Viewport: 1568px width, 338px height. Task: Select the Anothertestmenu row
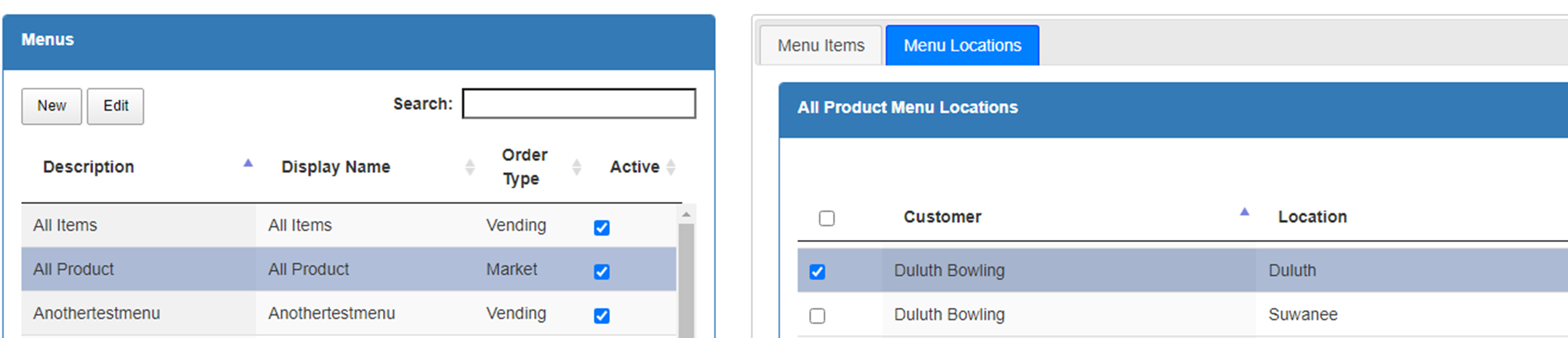(x=349, y=313)
